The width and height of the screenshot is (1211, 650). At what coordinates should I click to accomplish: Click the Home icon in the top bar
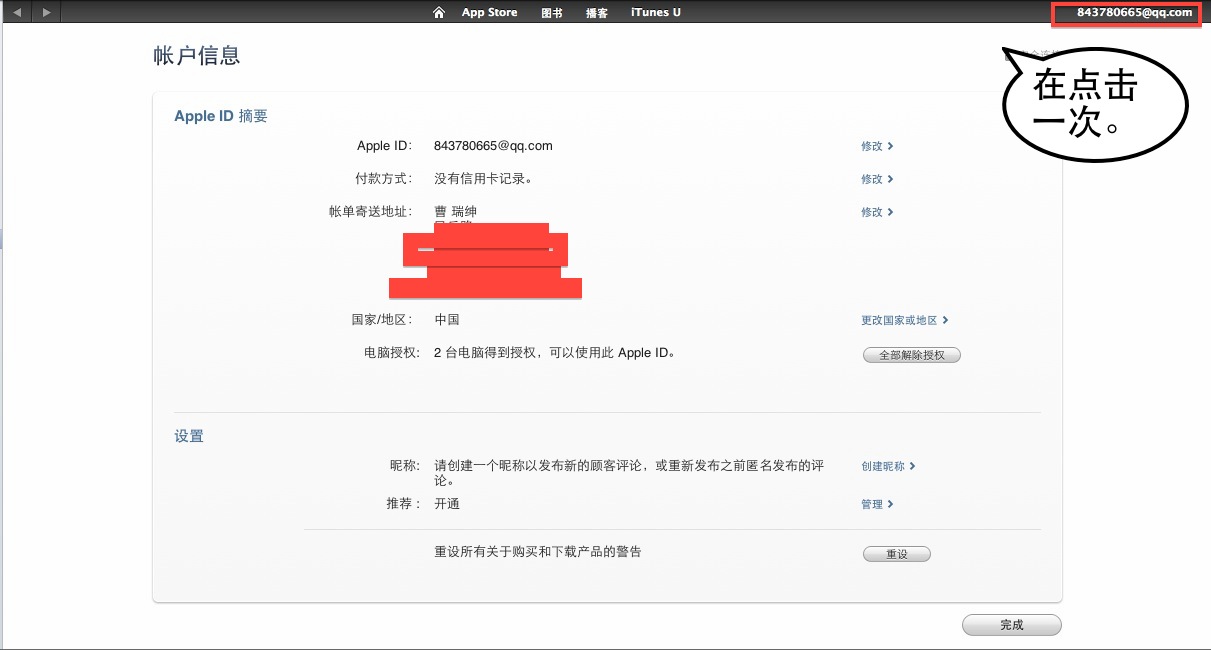pos(438,12)
